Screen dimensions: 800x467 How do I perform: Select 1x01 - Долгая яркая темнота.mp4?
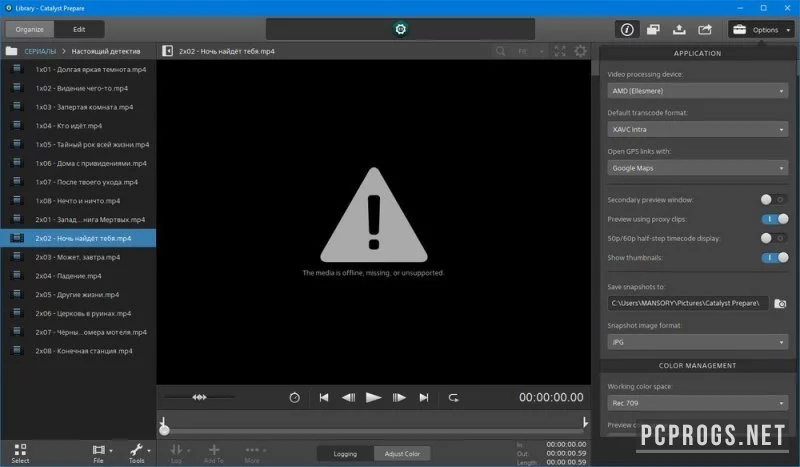tap(78, 69)
